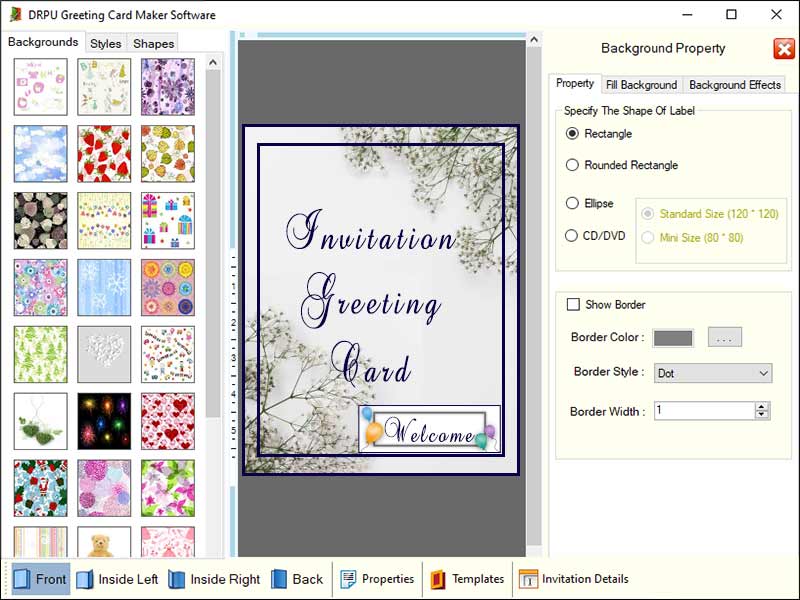Select the Front page icon

coord(40,578)
